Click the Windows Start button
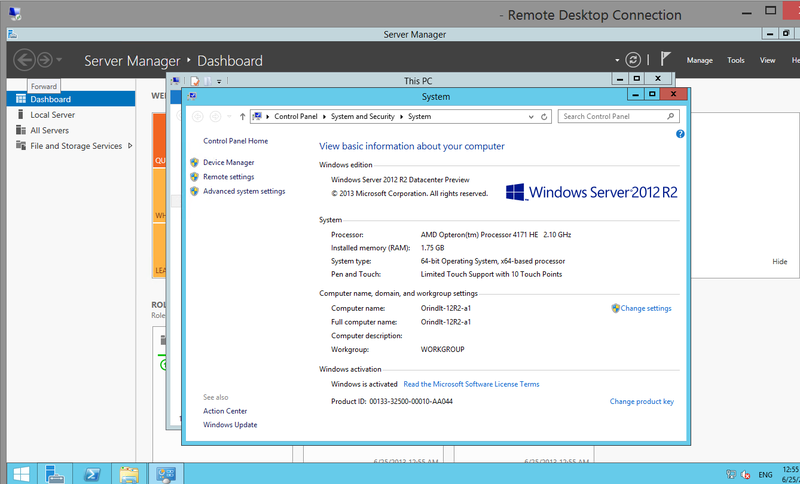The image size is (800, 484). point(21,474)
